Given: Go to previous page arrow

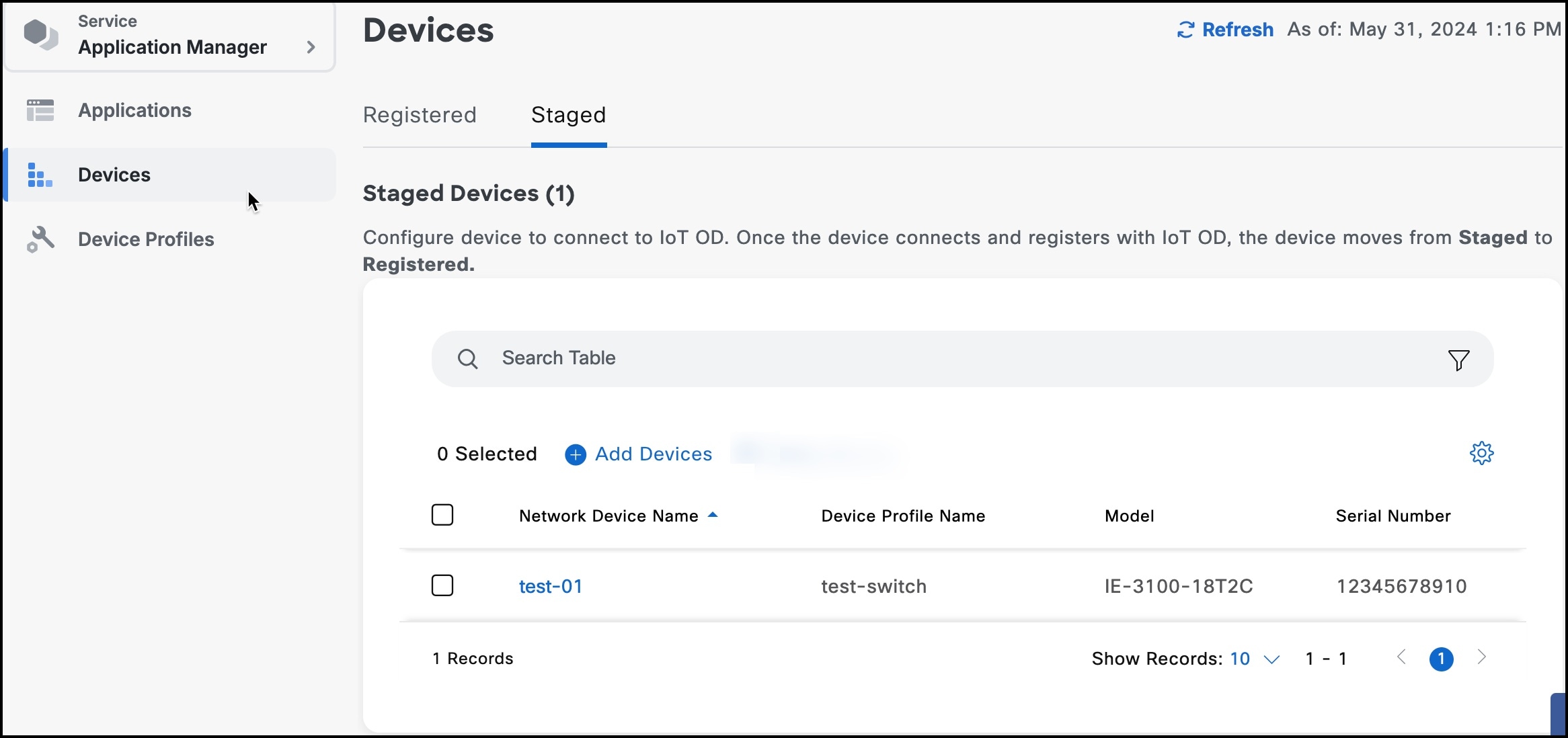Looking at the screenshot, I should 1402,657.
